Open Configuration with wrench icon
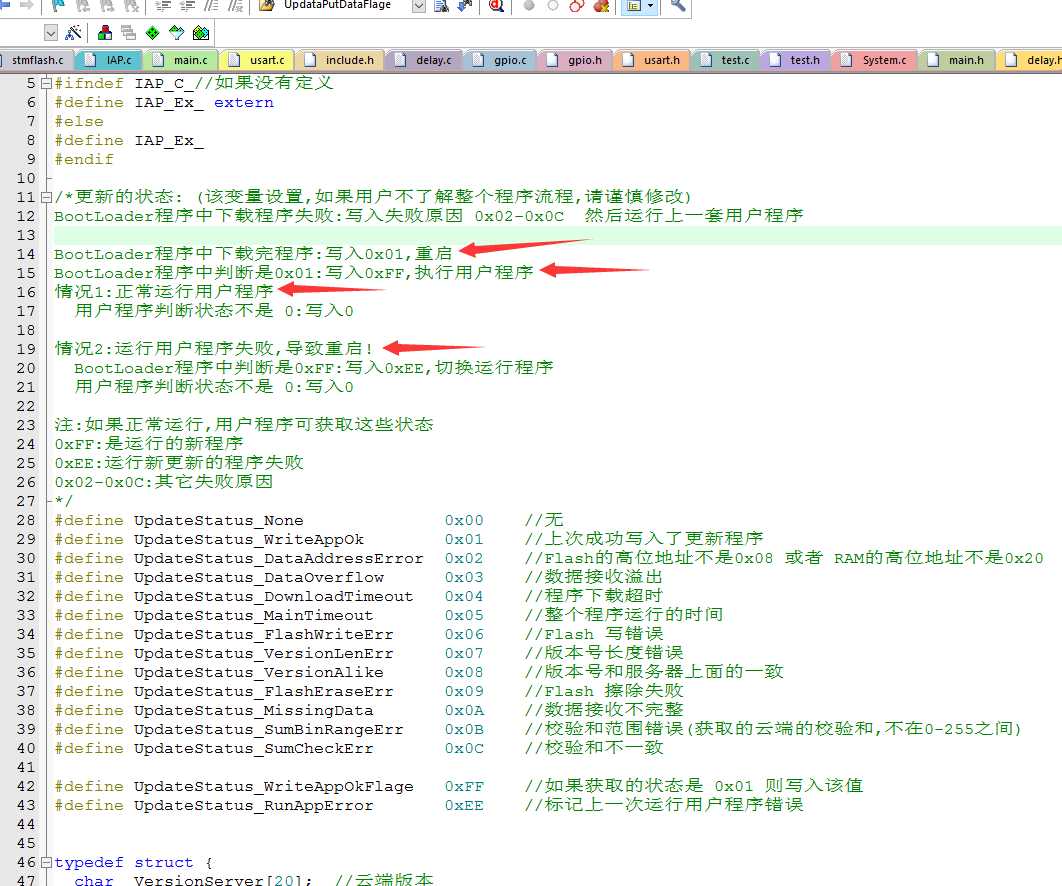This screenshot has width=1062, height=886. coord(678,6)
